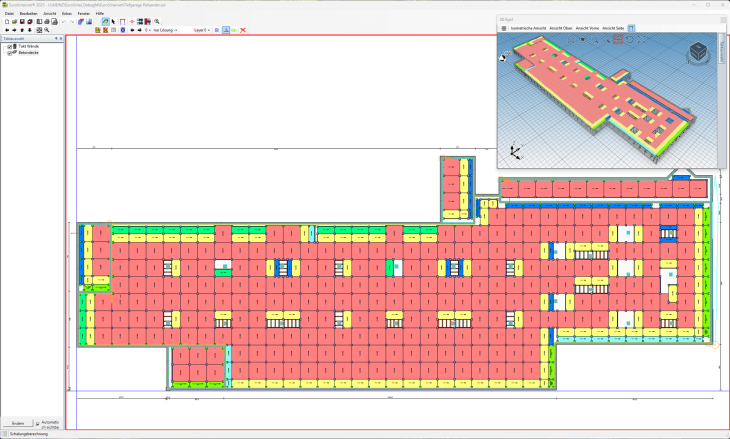Viewport: 730px width, 439px height.
Task: Click the Ändern button
Action: (17, 423)
